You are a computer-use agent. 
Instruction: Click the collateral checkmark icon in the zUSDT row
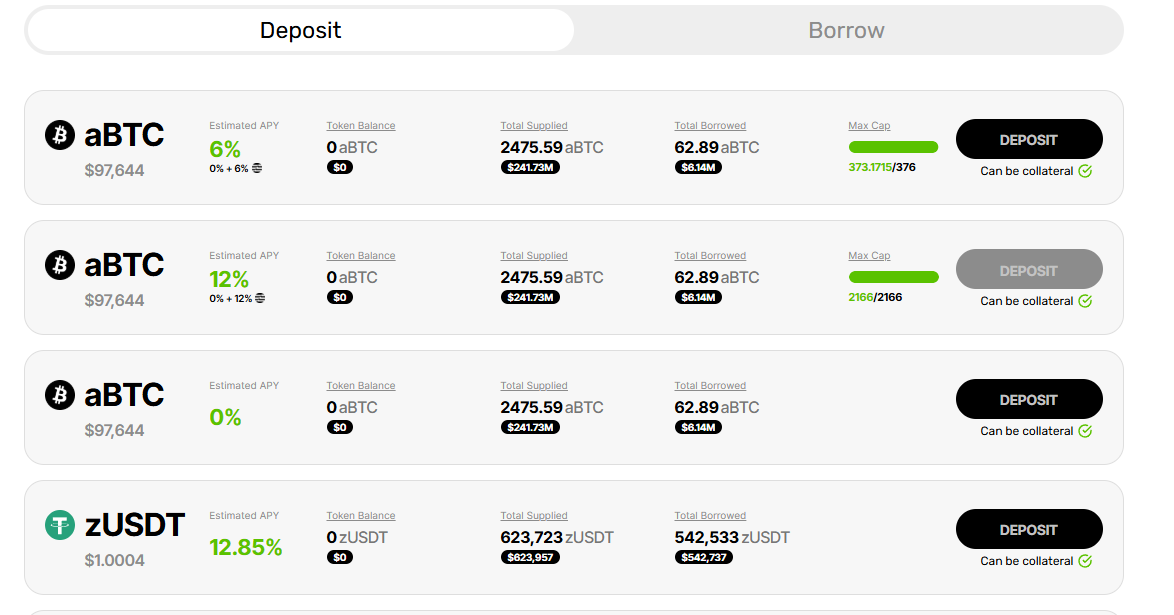click(x=1085, y=561)
